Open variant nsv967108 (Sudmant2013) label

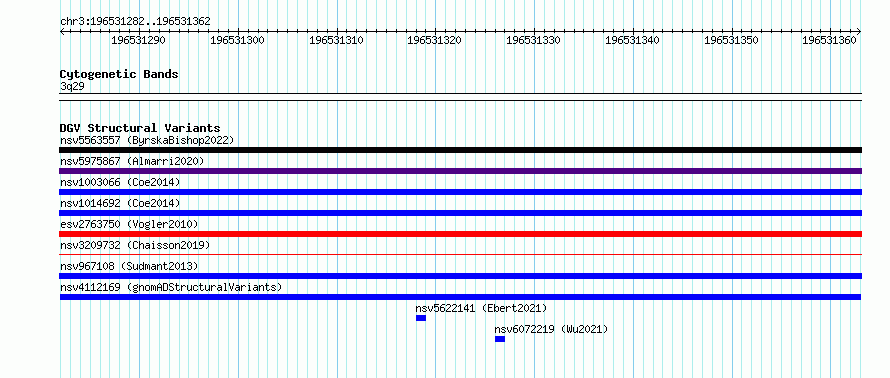click(x=129, y=266)
